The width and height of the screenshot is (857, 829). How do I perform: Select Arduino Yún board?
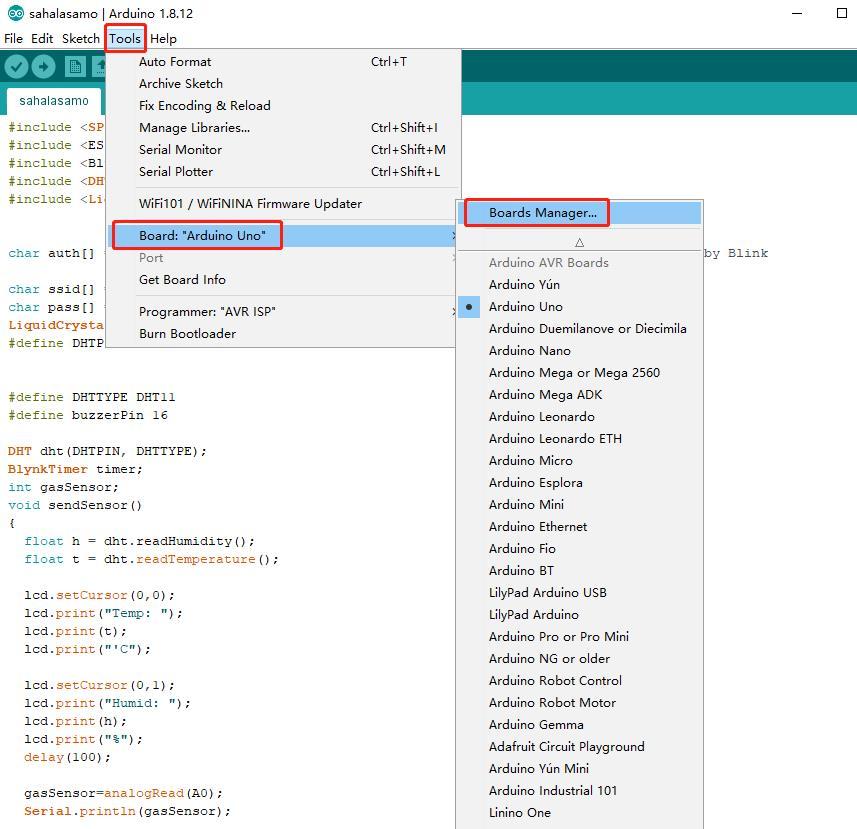pyautogui.click(x=579, y=285)
